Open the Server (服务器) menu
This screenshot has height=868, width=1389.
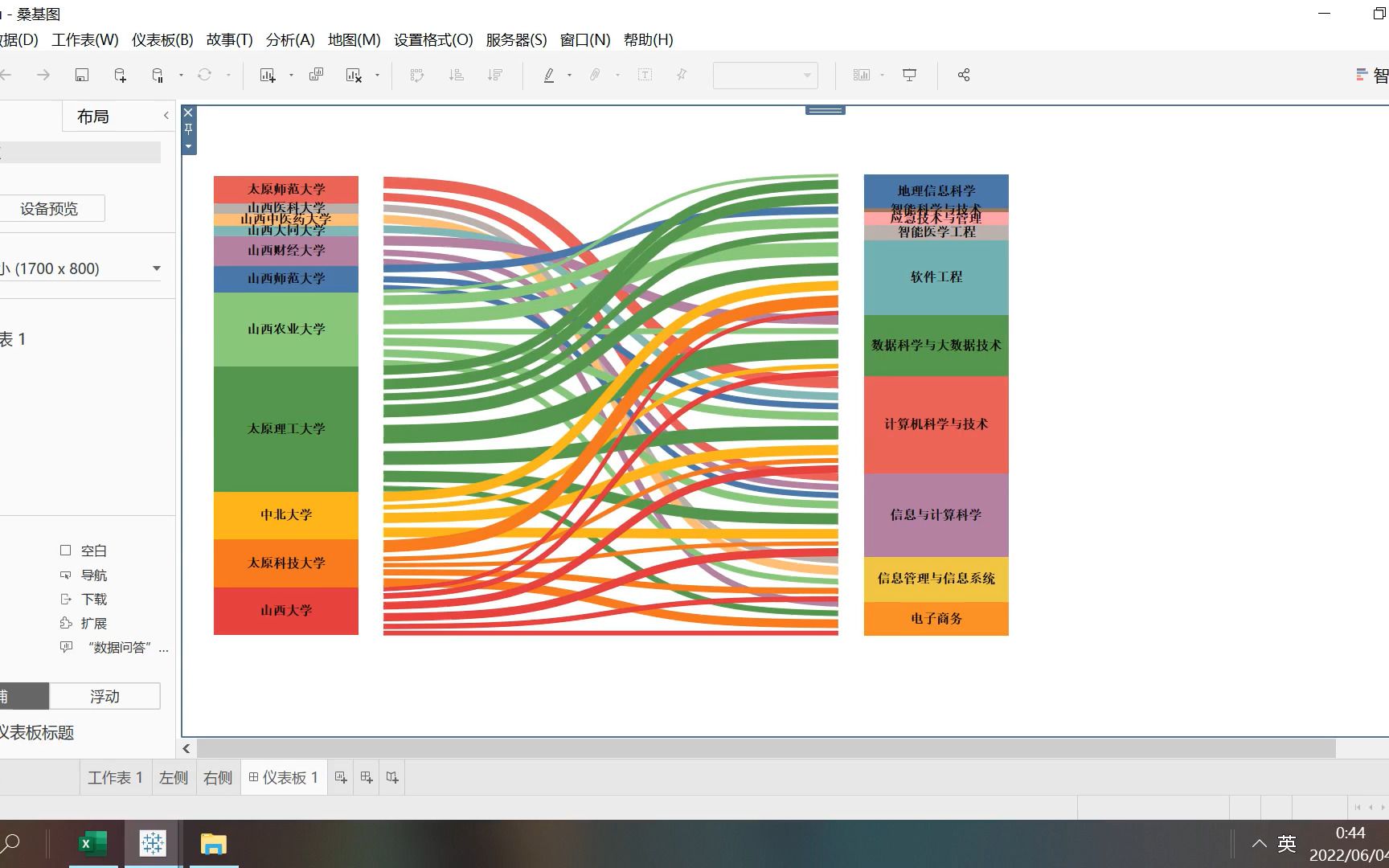516,39
